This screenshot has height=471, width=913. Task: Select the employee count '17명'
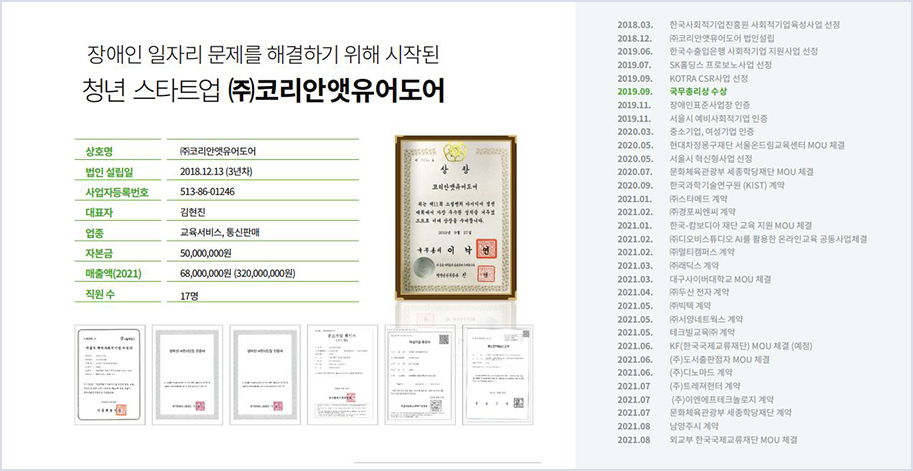pos(189,296)
